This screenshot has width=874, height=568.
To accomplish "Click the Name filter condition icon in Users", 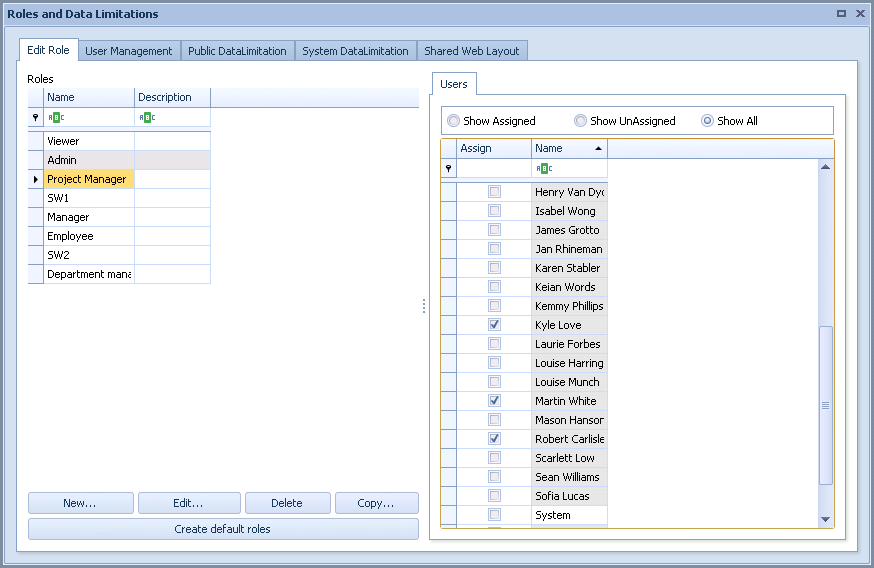I will (544, 169).
